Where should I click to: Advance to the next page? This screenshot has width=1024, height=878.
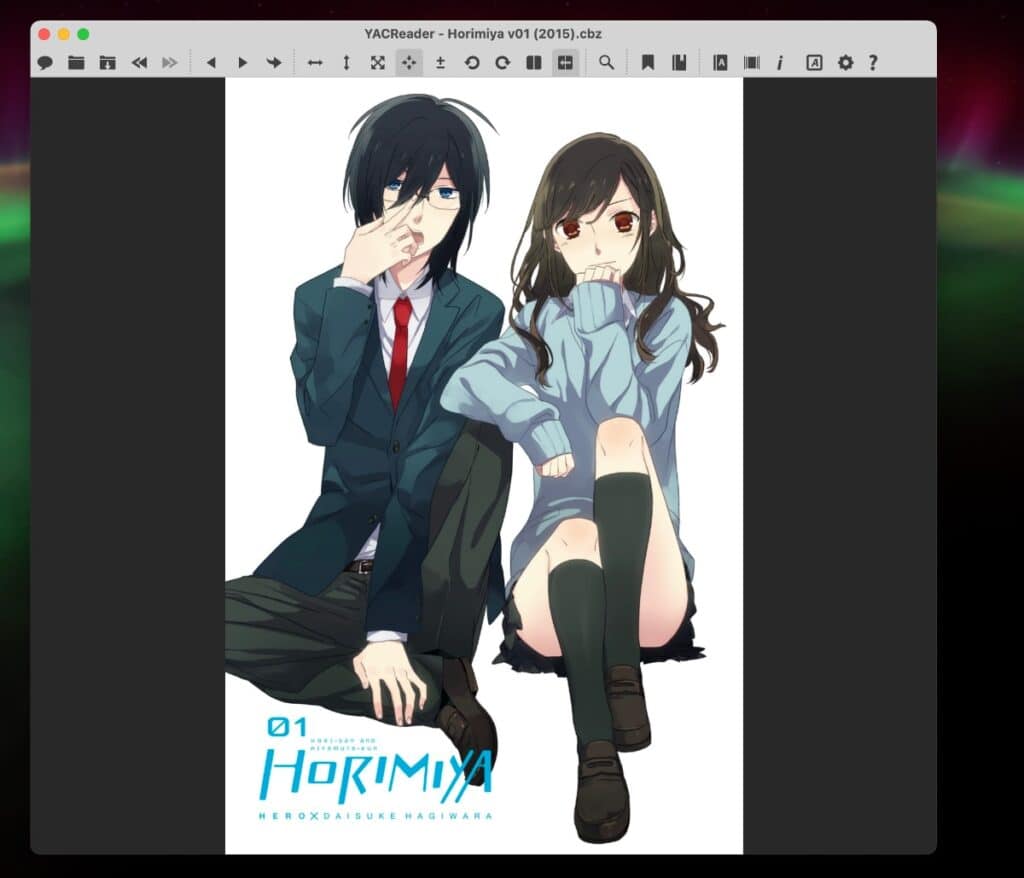pos(242,62)
